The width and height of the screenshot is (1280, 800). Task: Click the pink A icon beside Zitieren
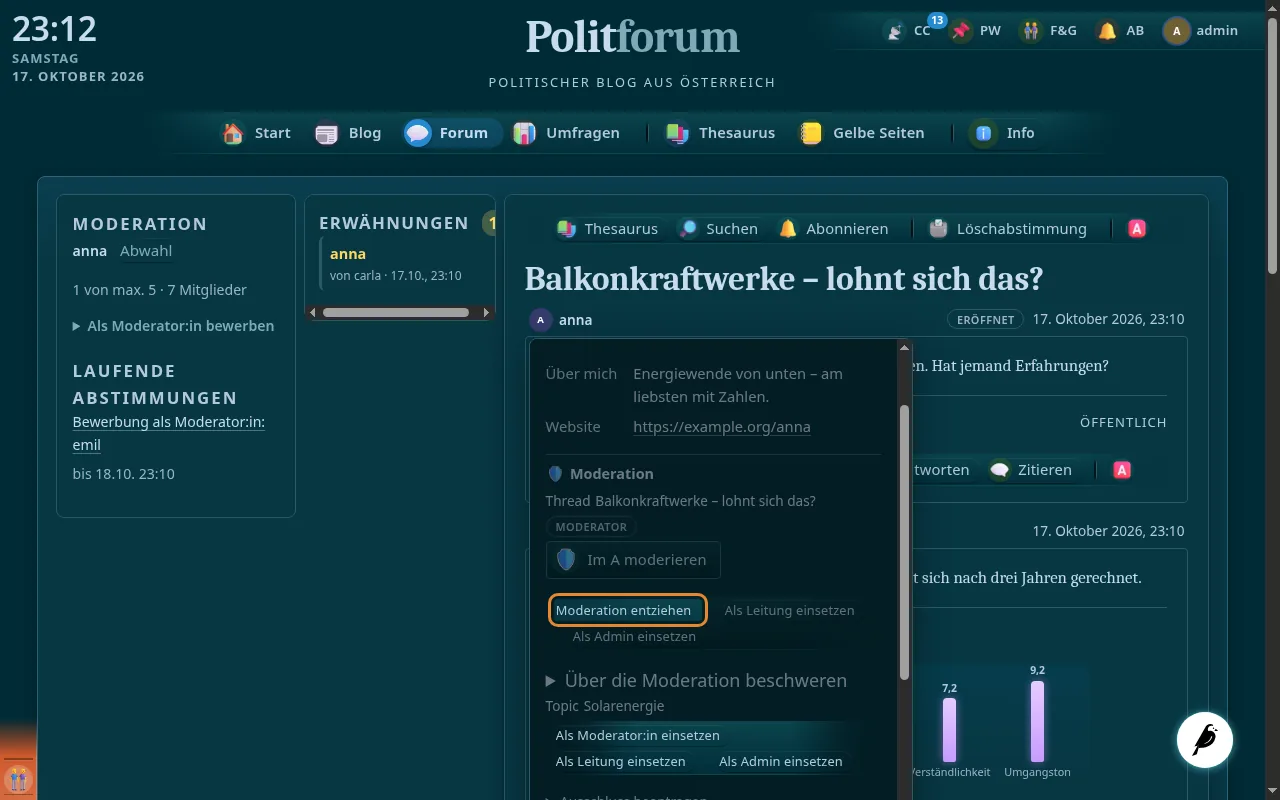[x=1122, y=470]
